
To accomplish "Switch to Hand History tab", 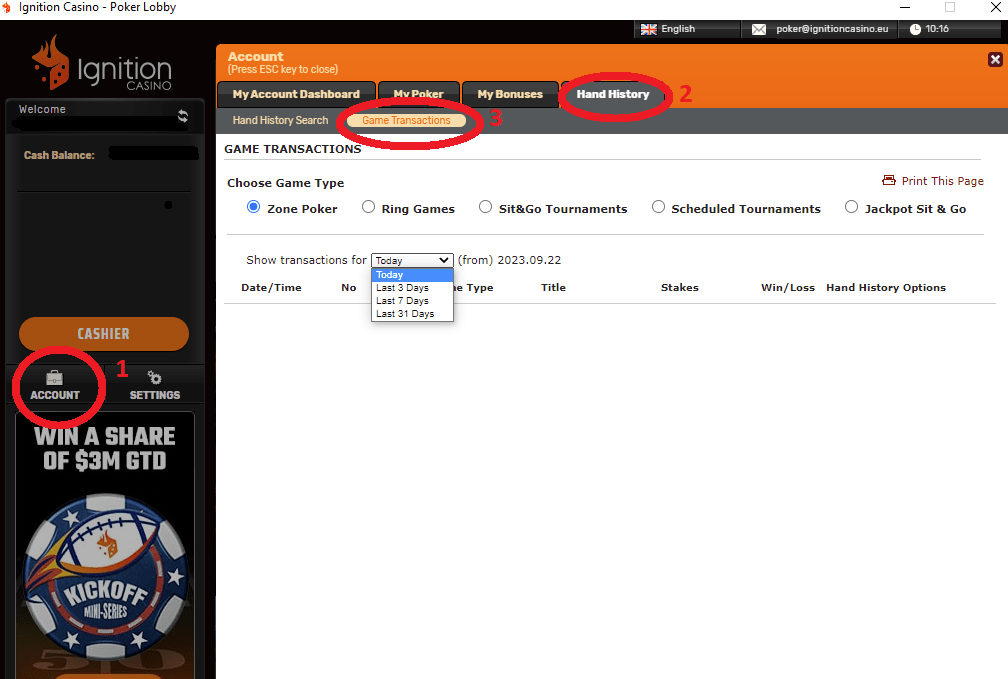I will 613,94.
